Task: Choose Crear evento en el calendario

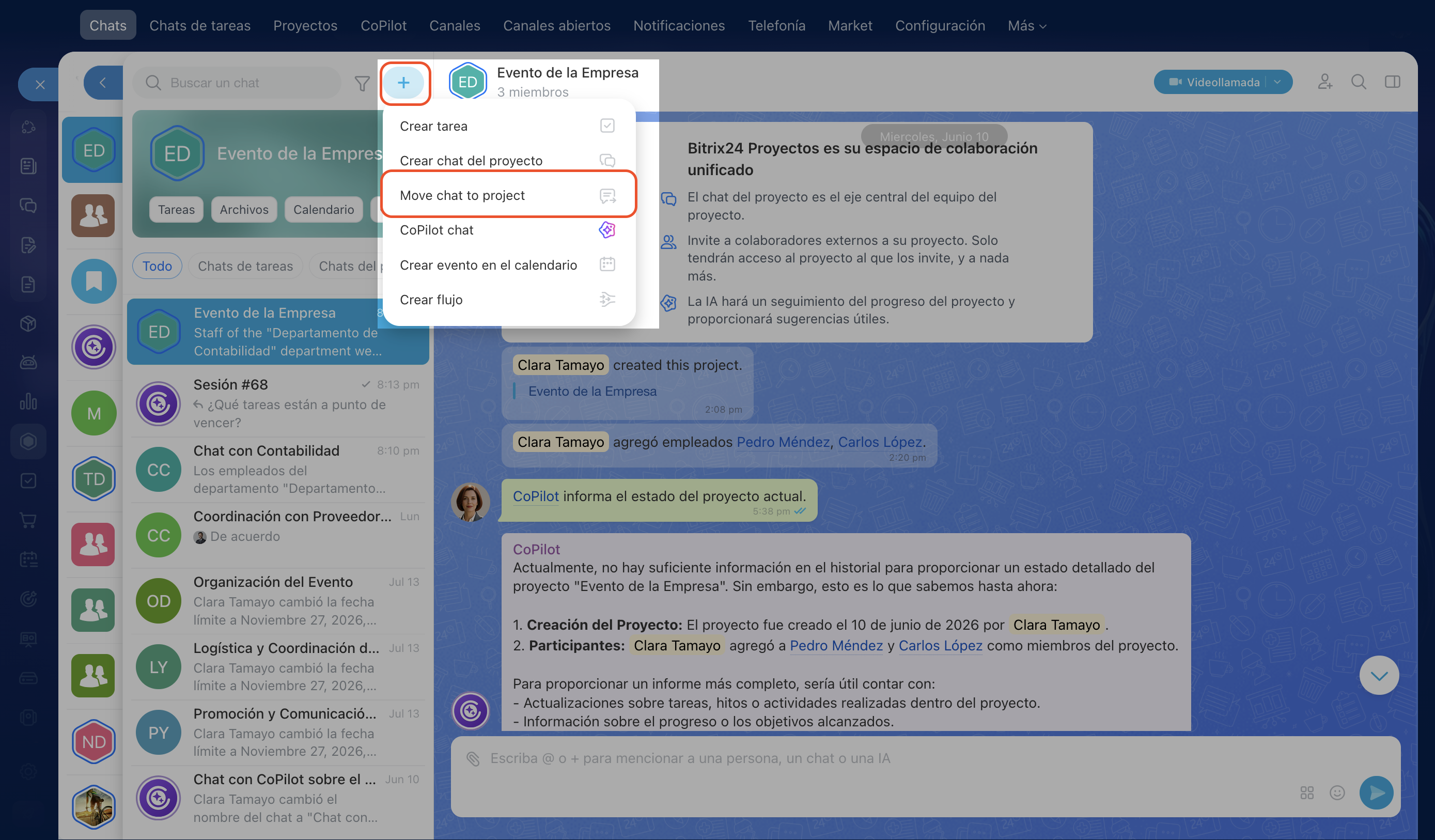Action: [508, 265]
